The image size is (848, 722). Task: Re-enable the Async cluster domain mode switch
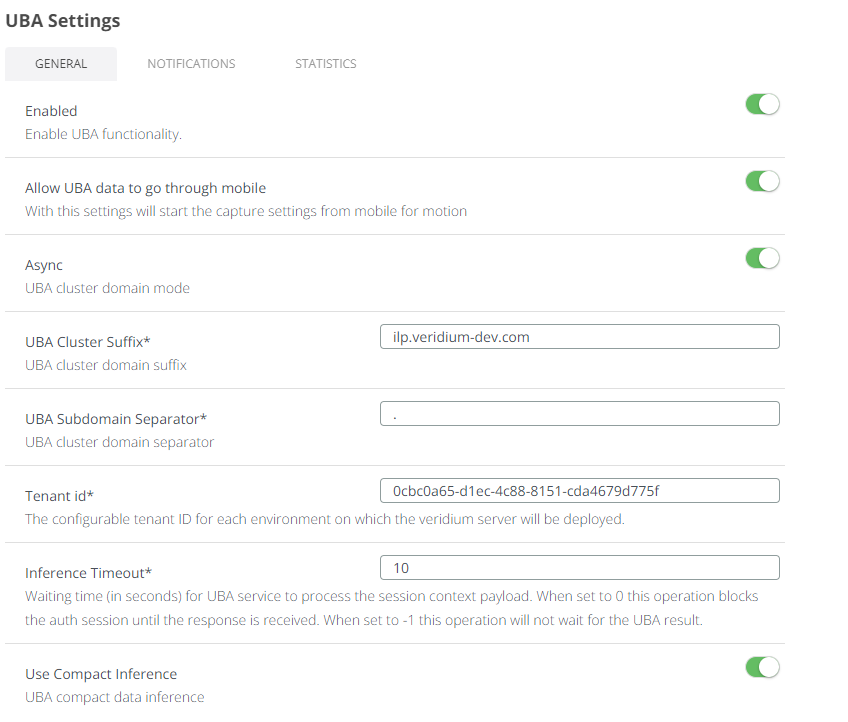click(762, 257)
